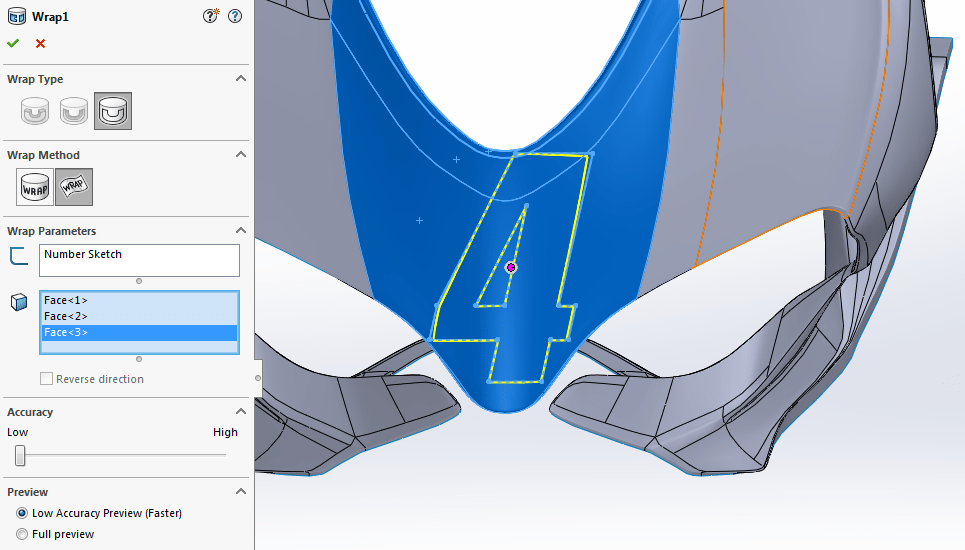Image resolution: width=965 pixels, height=550 pixels.
Task: Accept the Wrap1 feature with green checkmark
Action: point(13,43)
